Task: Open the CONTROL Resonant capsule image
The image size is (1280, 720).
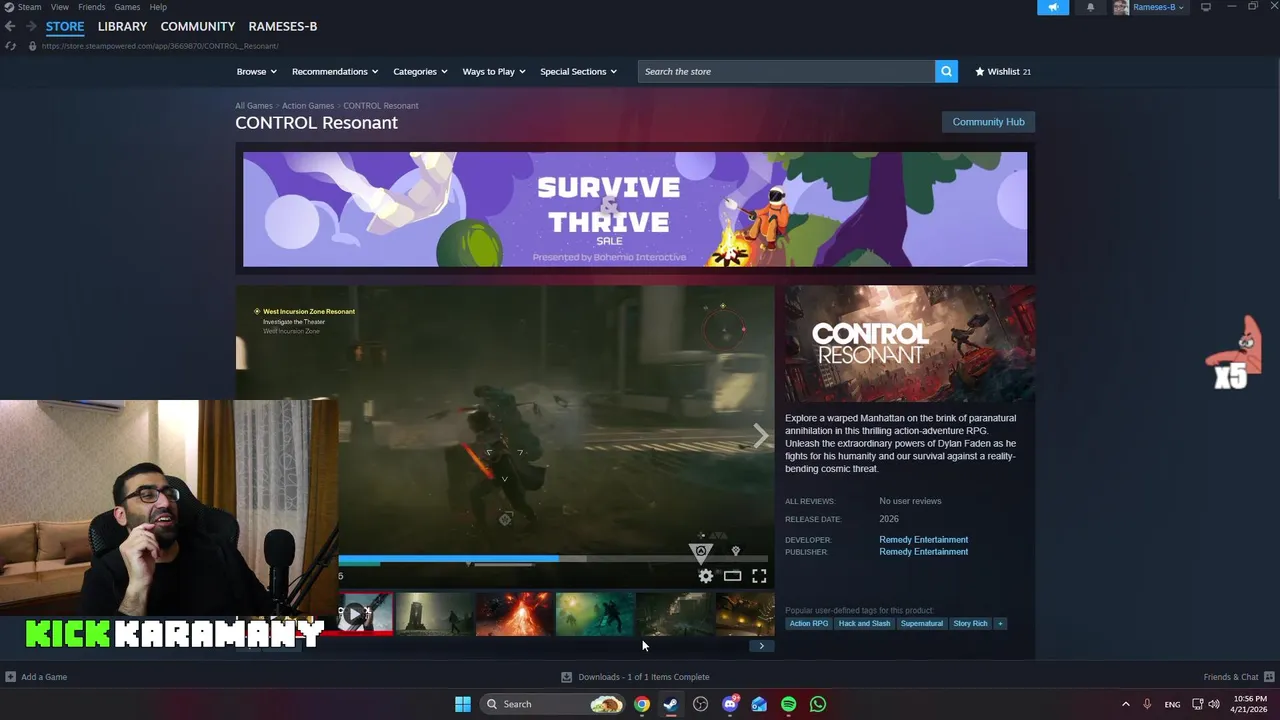Action: point(910,344)
